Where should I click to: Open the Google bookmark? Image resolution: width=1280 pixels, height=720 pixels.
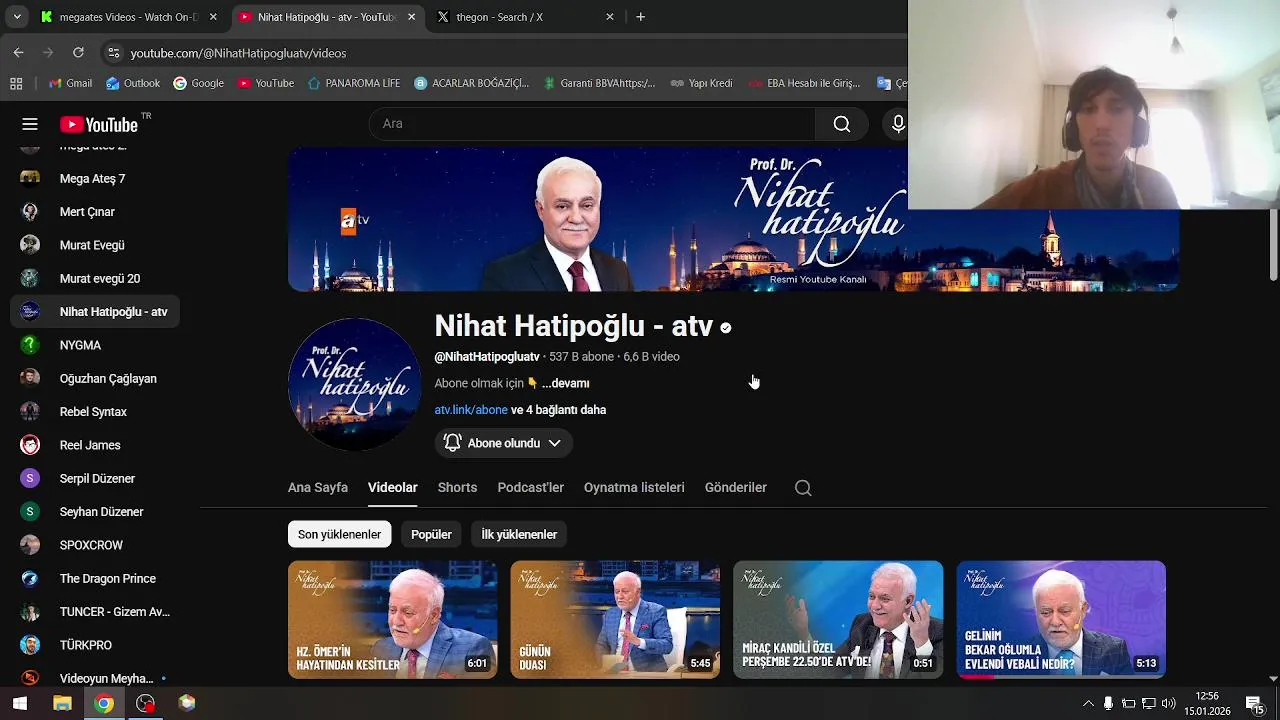(198, 83)
